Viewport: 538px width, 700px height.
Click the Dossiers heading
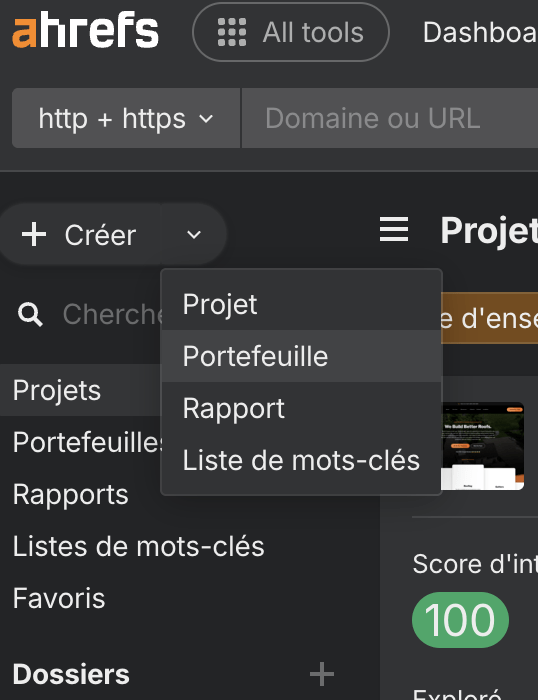click(71, 674)
